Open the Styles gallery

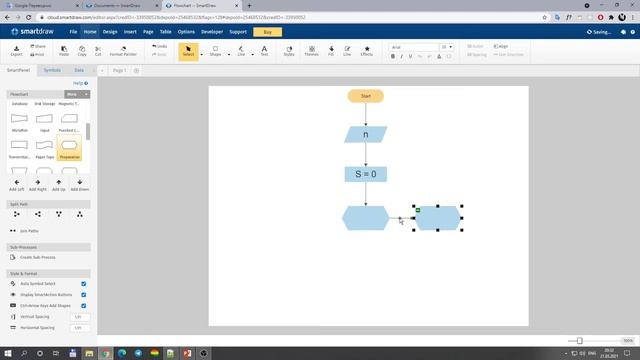pyautogui.click(x=289, y=51)
